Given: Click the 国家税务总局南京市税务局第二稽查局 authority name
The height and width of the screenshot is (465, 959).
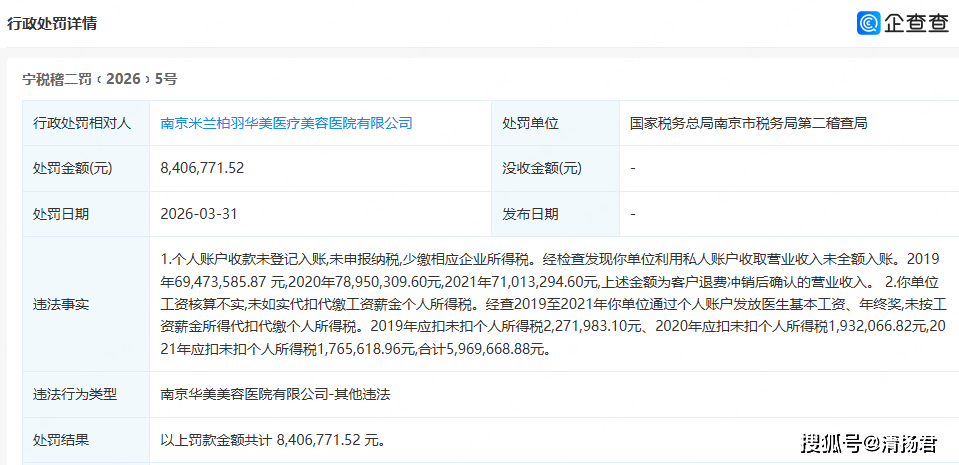Looking at the screenshot, I should pyautogui.click(x=748, y=124).
